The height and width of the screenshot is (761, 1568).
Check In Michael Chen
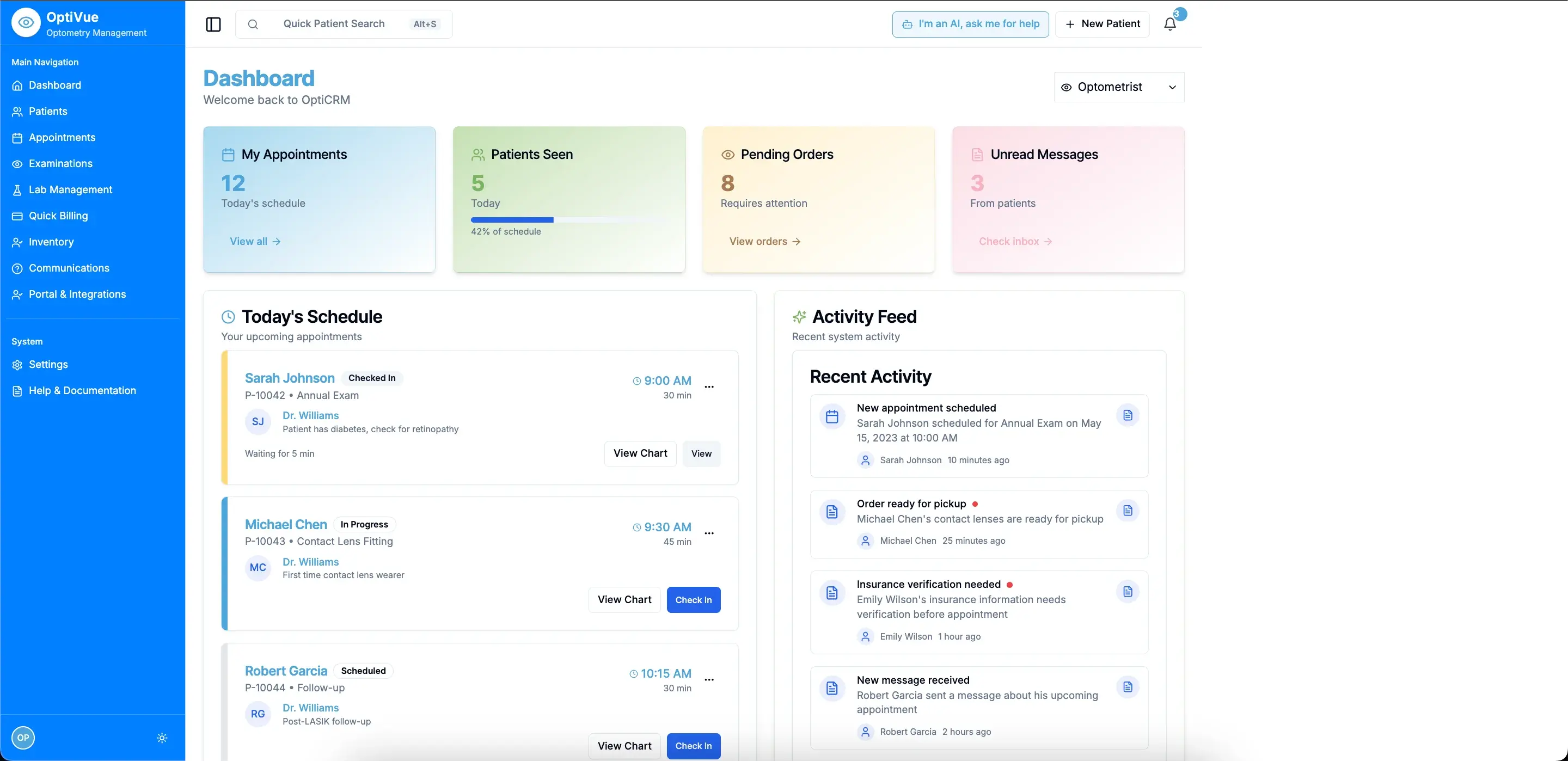click(x=693, y=600)
